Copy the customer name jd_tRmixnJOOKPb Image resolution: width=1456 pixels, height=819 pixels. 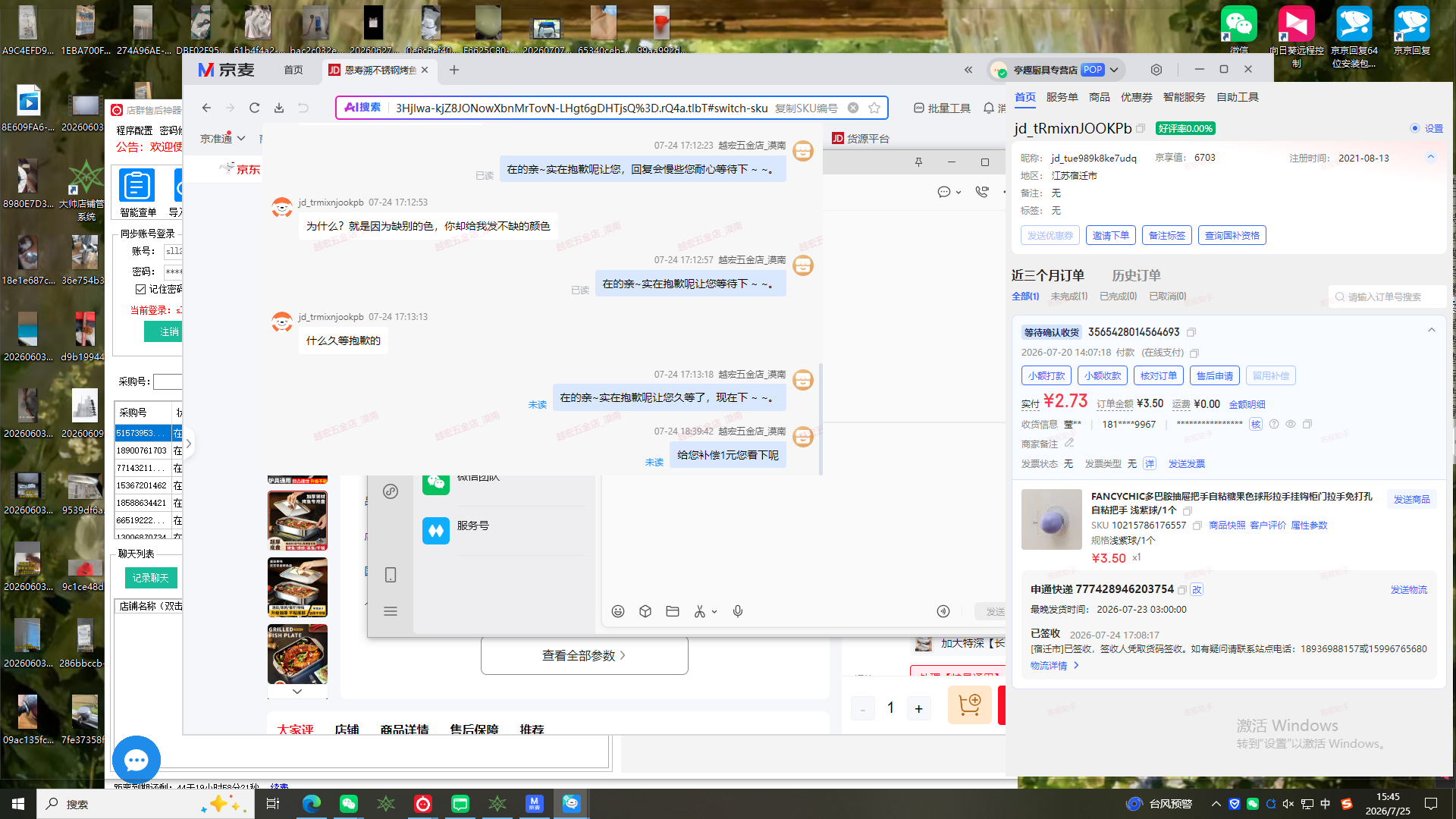click(1141, 128)
